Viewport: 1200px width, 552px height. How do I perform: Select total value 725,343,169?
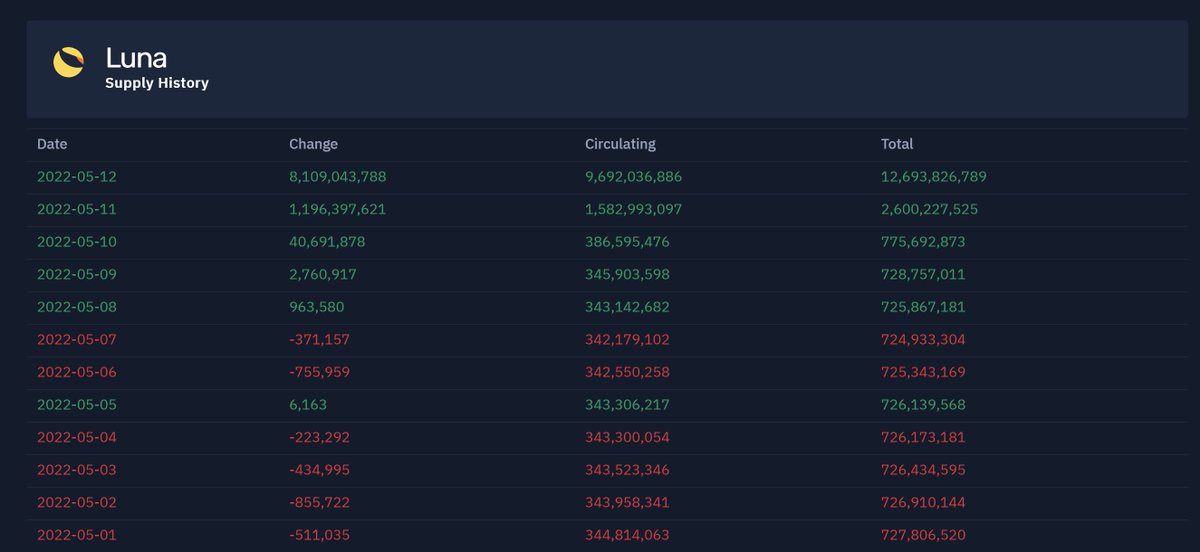[x=924, y=372]
